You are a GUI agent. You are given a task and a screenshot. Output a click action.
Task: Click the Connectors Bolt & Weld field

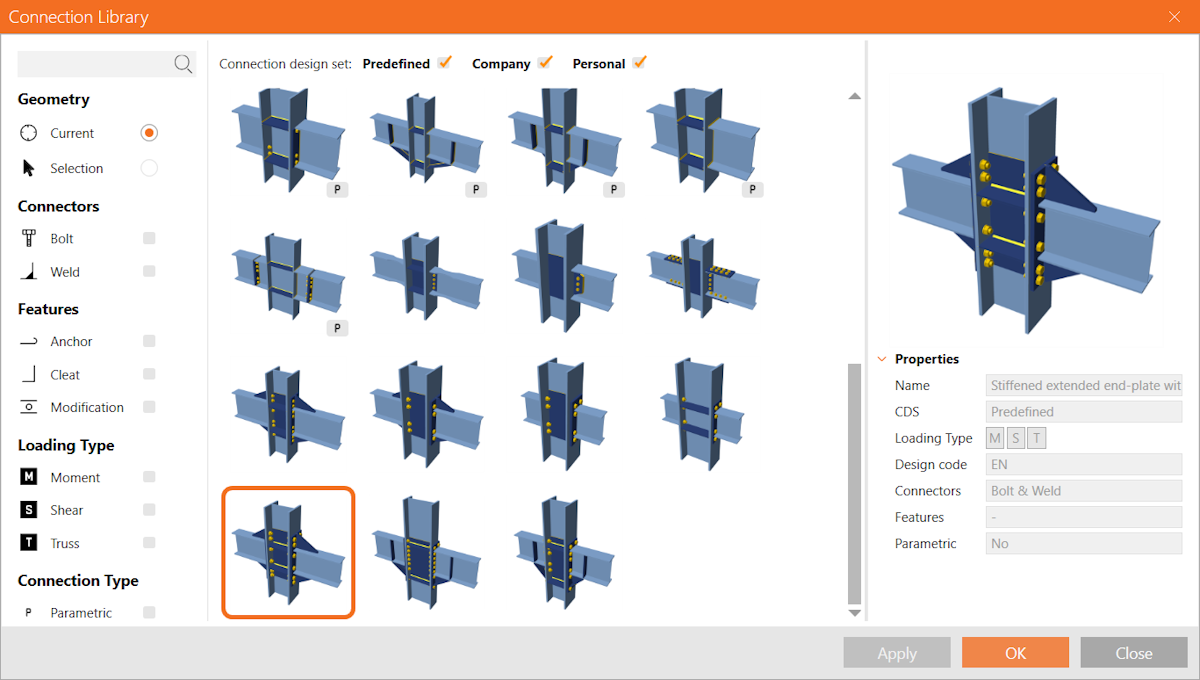[1084, 491]
